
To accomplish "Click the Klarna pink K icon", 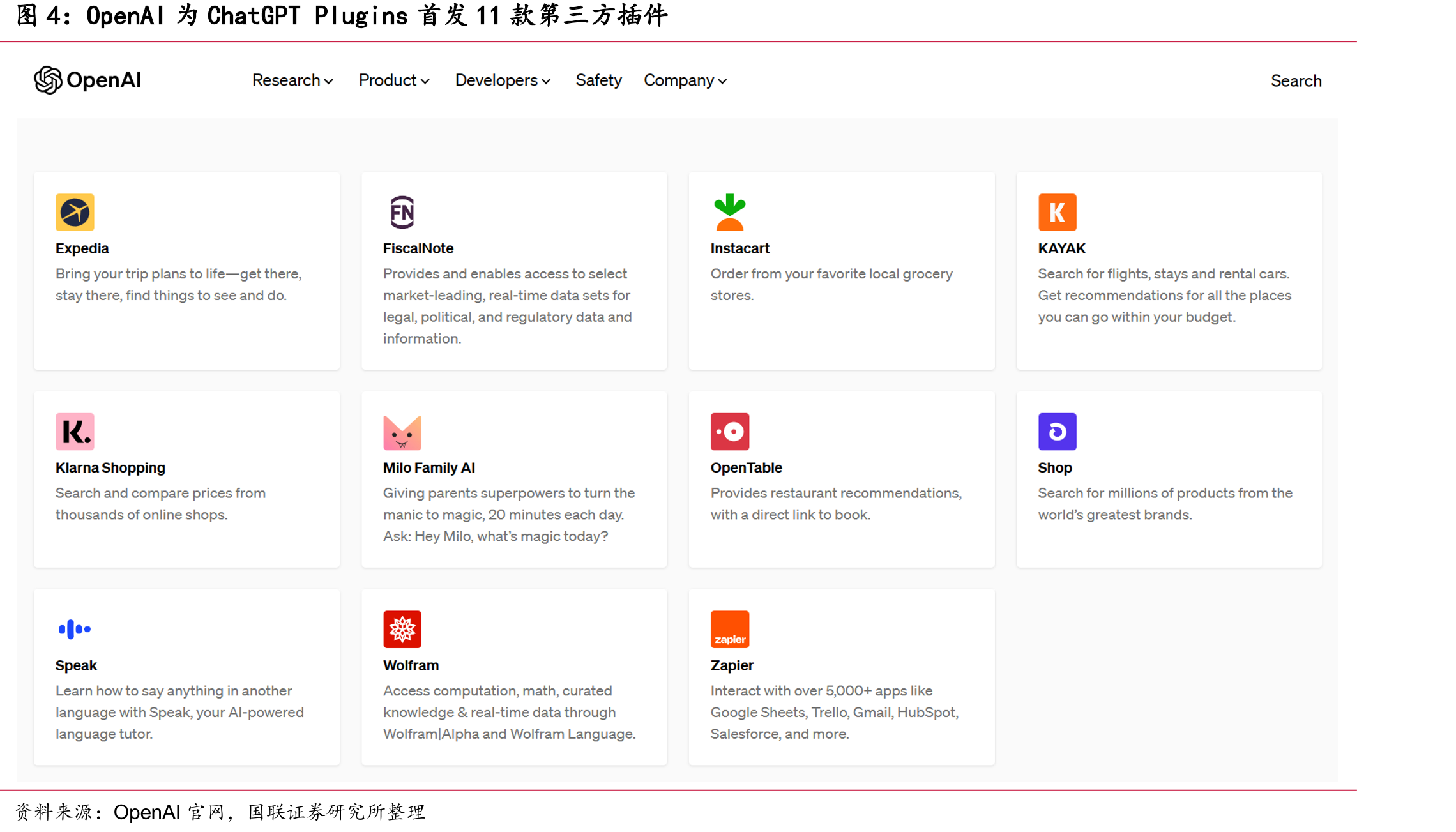I will coord(75,432).
